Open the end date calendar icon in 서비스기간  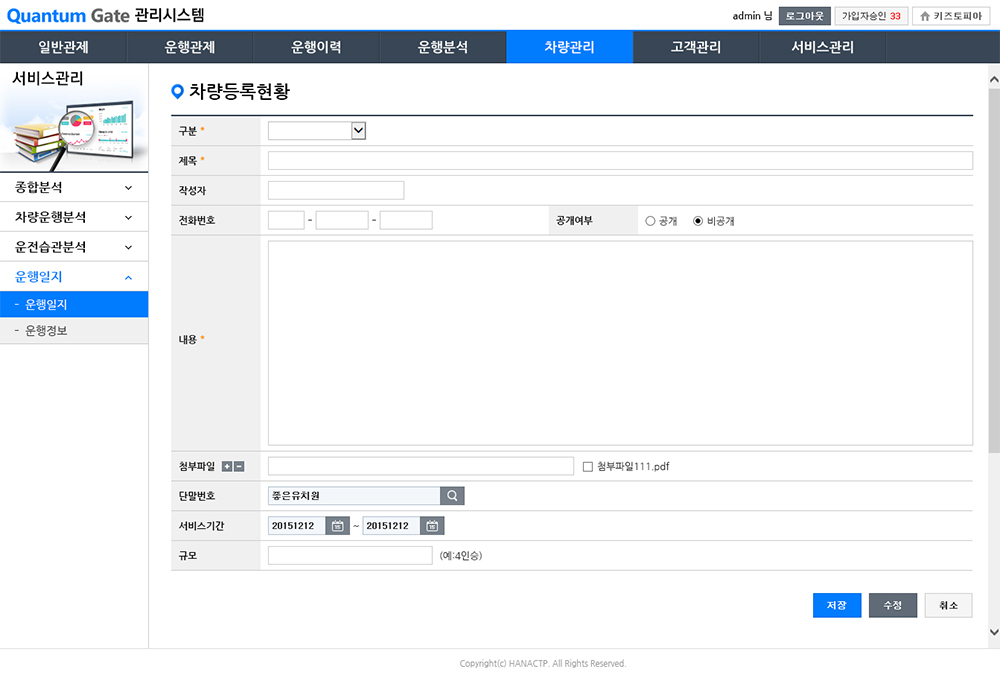[432, 526]
